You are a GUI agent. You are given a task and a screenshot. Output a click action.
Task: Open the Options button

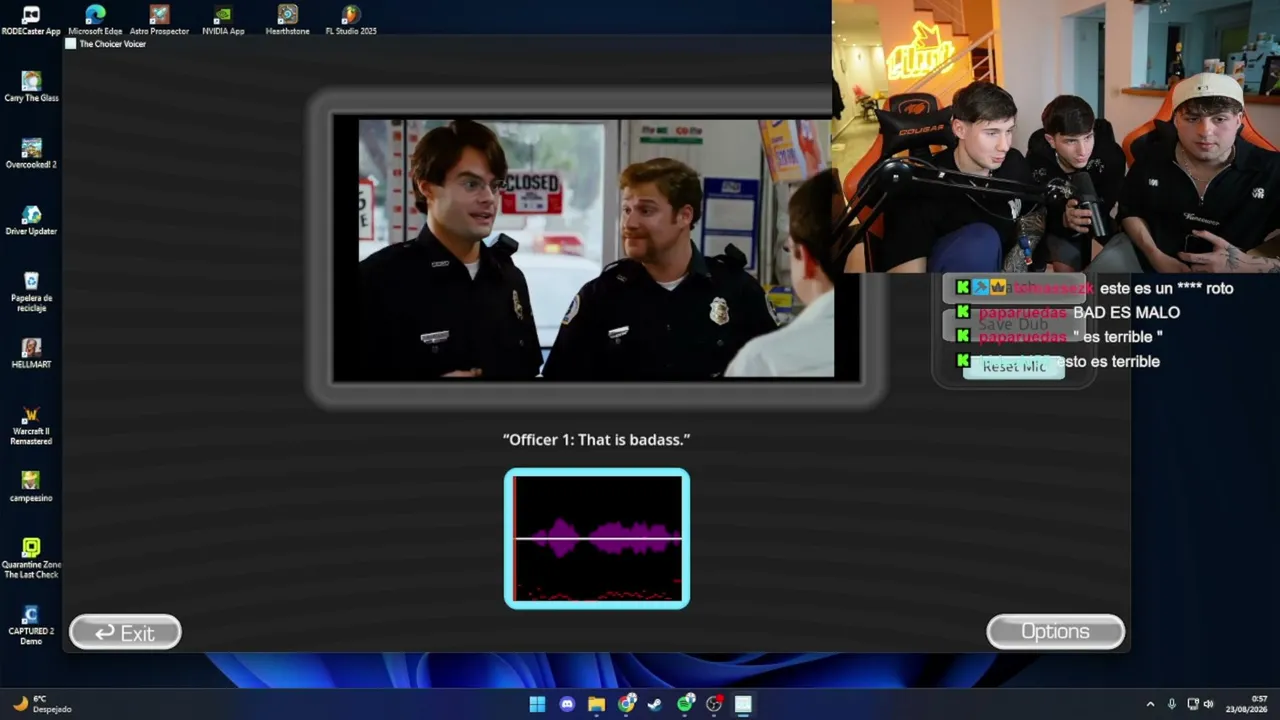click(1055, 631)
